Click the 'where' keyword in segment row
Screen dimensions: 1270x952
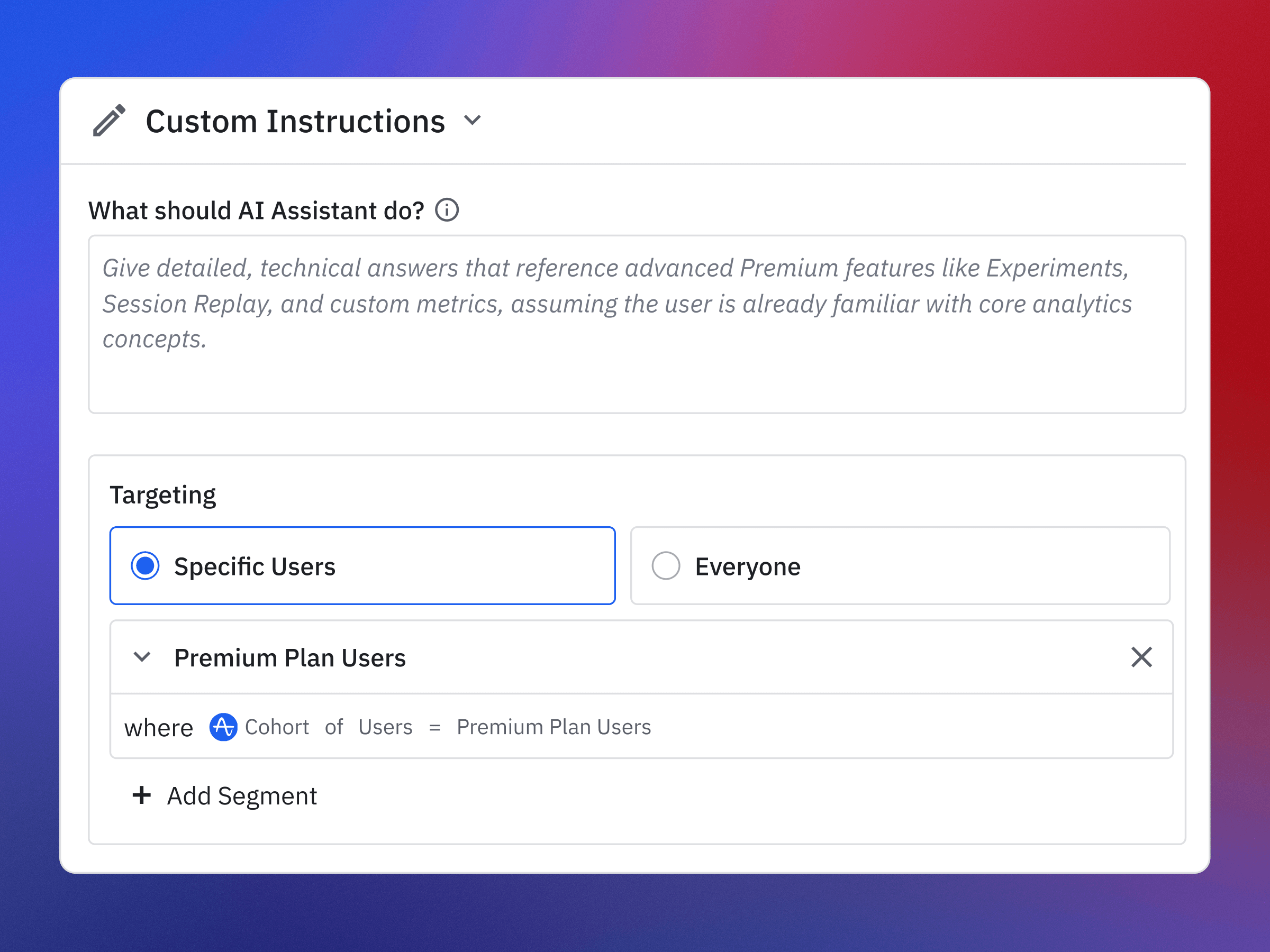tap(158, 728)
